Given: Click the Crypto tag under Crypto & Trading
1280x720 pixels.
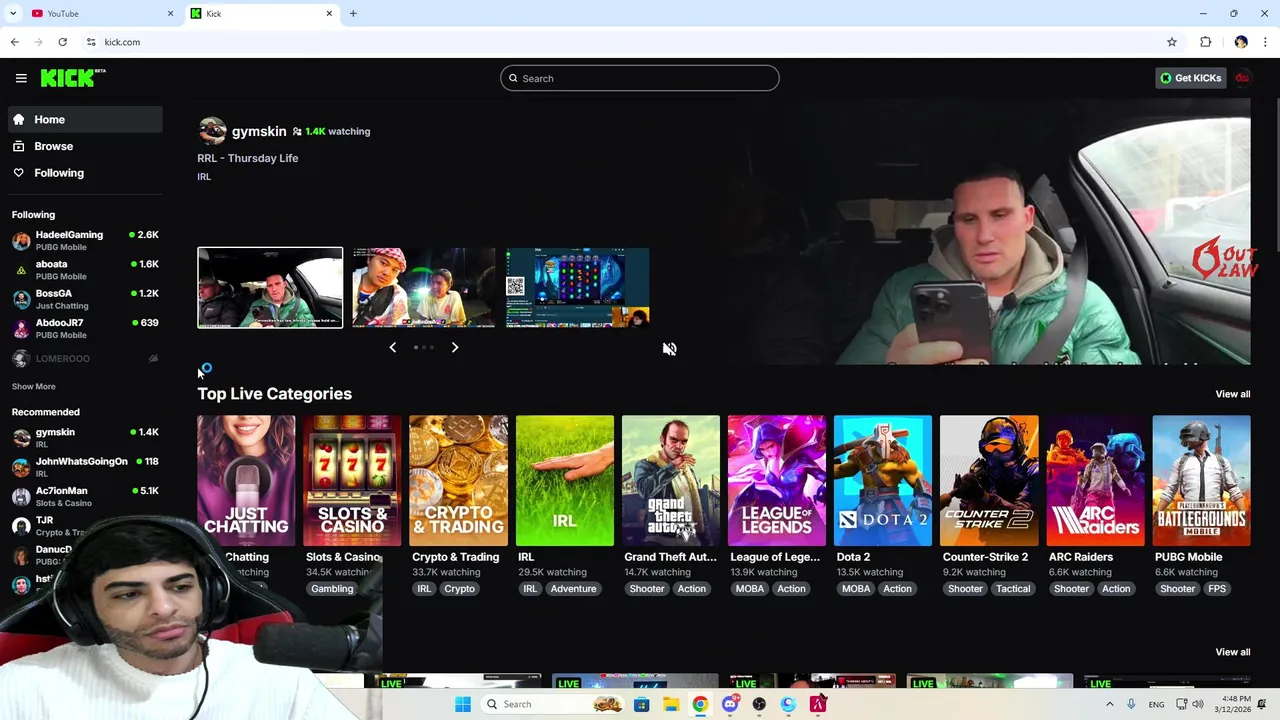Looking at the screenshot, I should (459, 589).
